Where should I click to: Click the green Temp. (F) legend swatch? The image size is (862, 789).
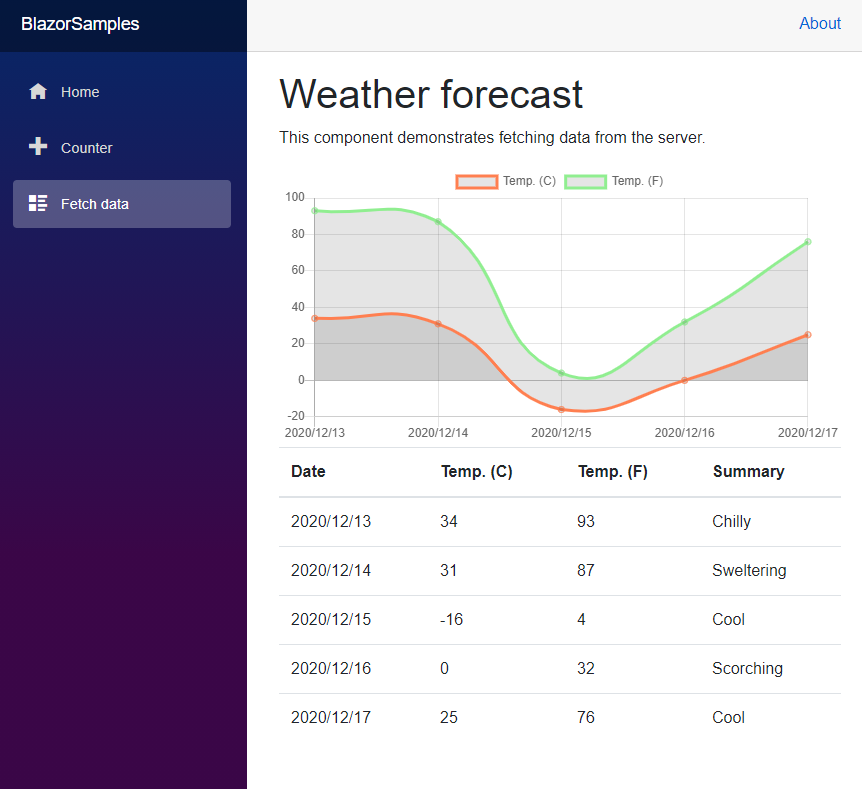pyautogui.click(x=585, y=181)
